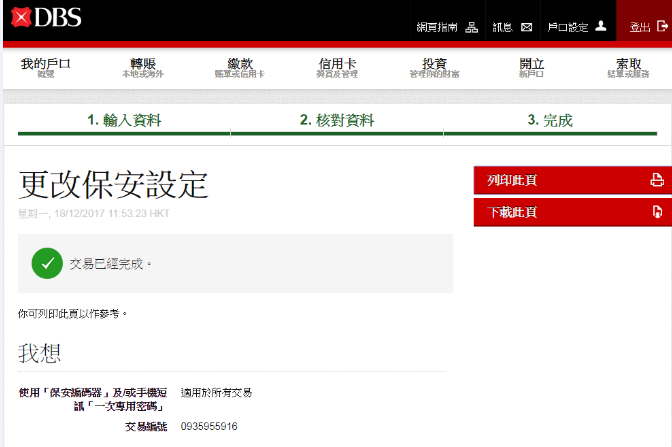Click the transaction number 0935955916

pyautogui.click(x=209, y=427)
